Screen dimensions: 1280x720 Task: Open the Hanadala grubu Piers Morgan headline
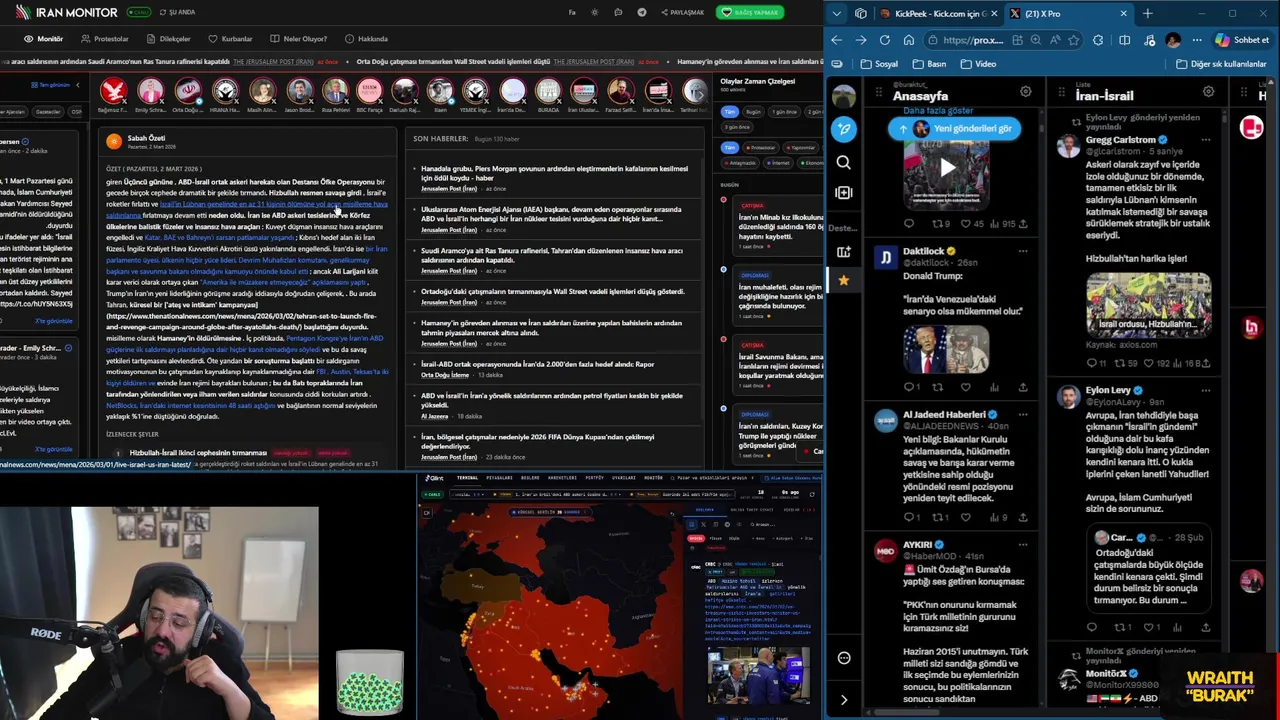point(554,173)
